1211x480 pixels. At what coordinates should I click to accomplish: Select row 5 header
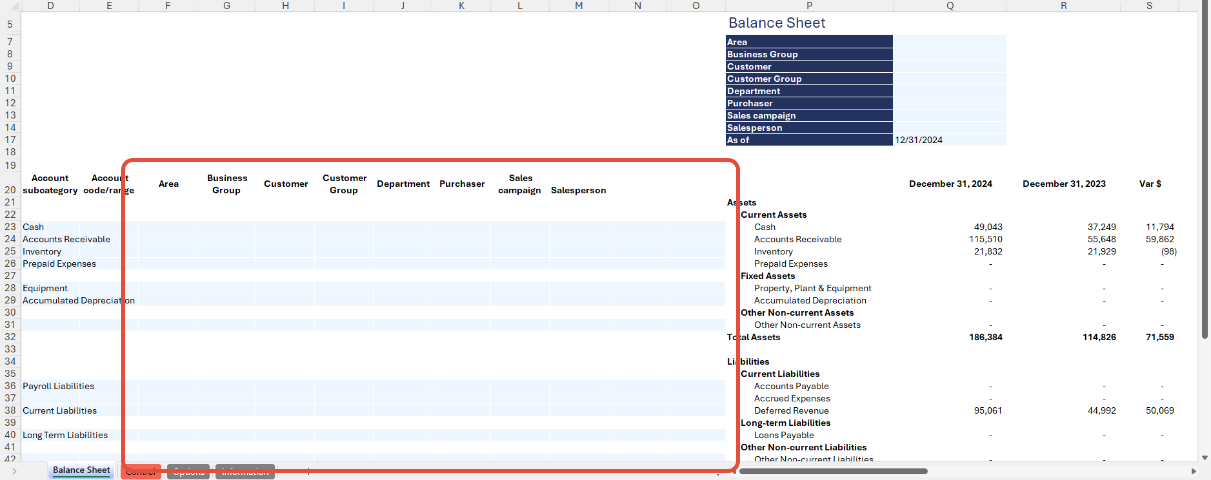tap(10, 23)
